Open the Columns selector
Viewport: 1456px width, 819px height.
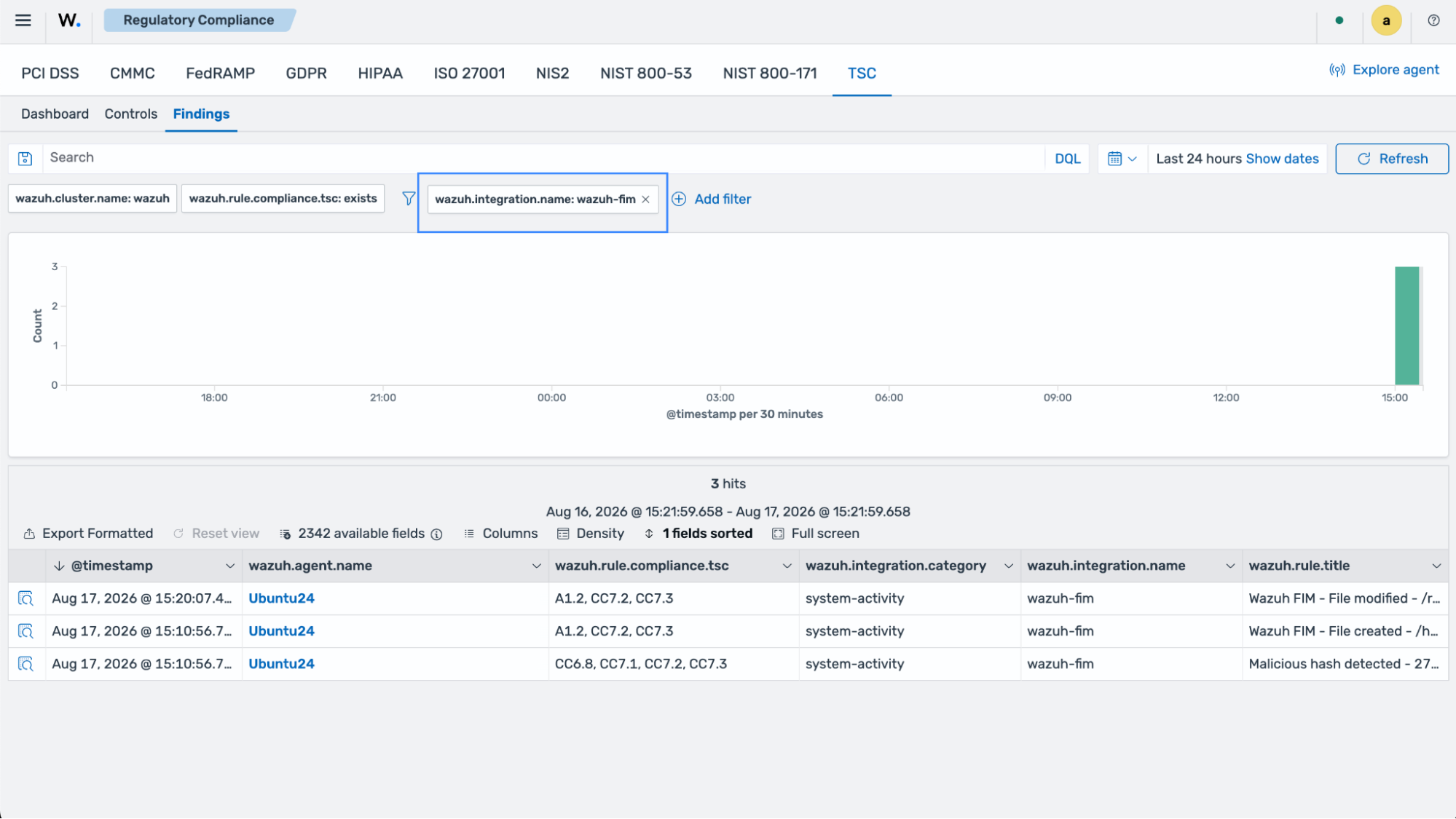[501, 534]
